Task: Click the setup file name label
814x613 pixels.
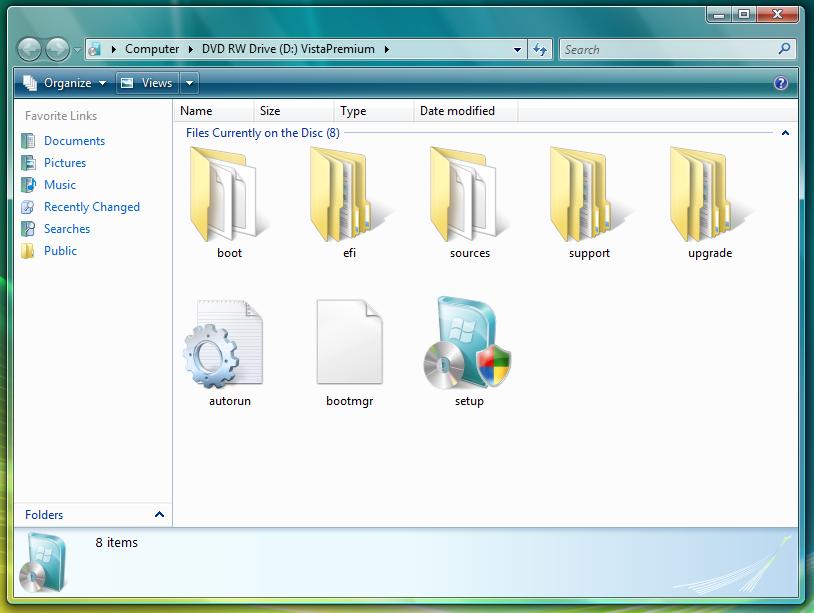Action: 469,401
